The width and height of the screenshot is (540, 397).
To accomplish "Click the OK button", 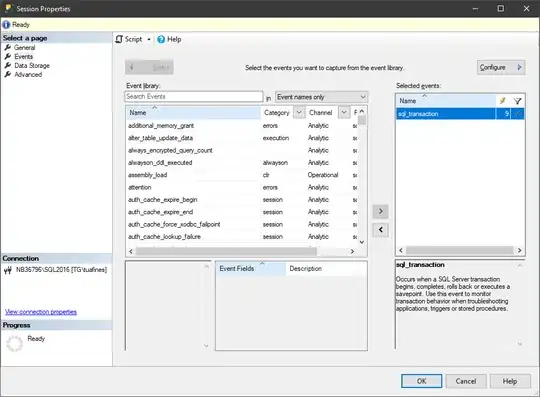I will [422, 381].
